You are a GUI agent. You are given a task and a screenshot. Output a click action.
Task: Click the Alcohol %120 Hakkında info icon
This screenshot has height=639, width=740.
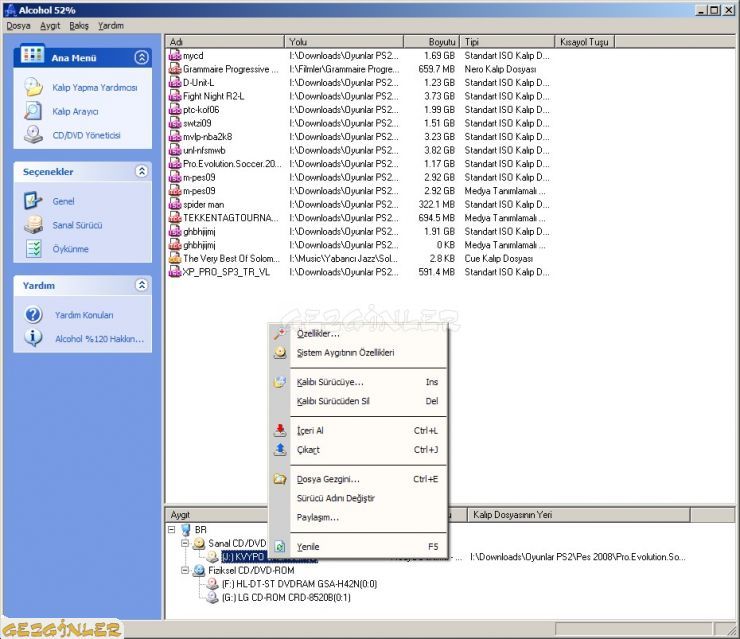(34, 338)
